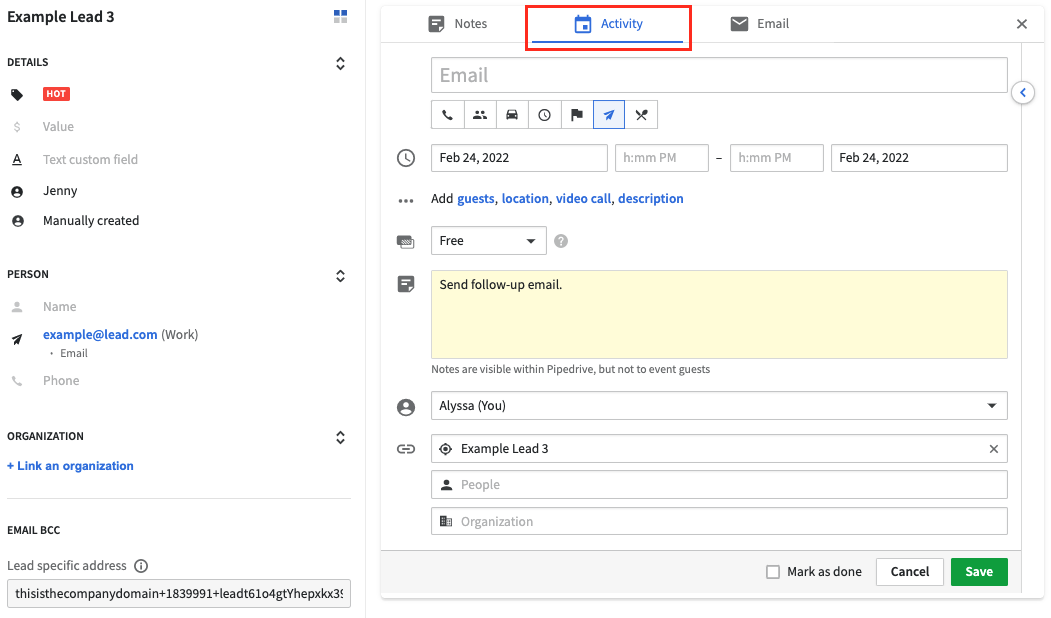The image size is (1051, 618).
Task: Select the Lunch activity type icon
Action: pyautogui.click(x=641, y=115)
